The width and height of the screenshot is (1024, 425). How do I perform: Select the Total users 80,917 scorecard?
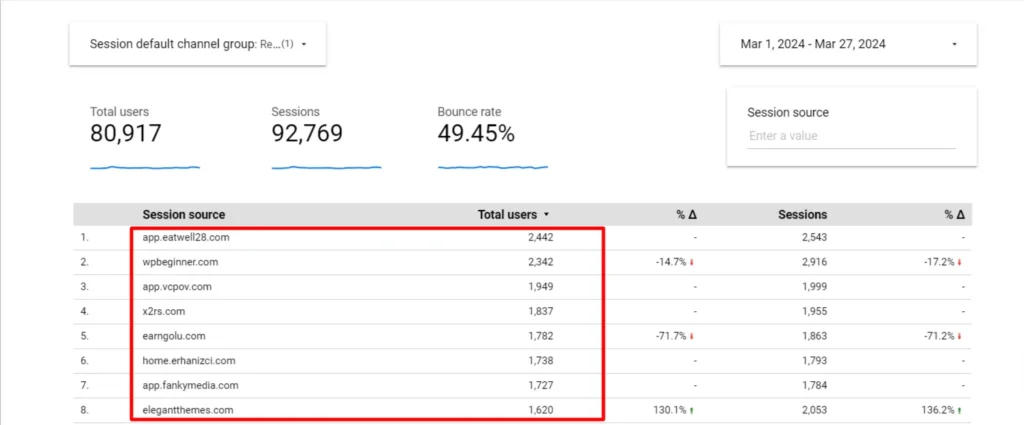pos(125,133)
